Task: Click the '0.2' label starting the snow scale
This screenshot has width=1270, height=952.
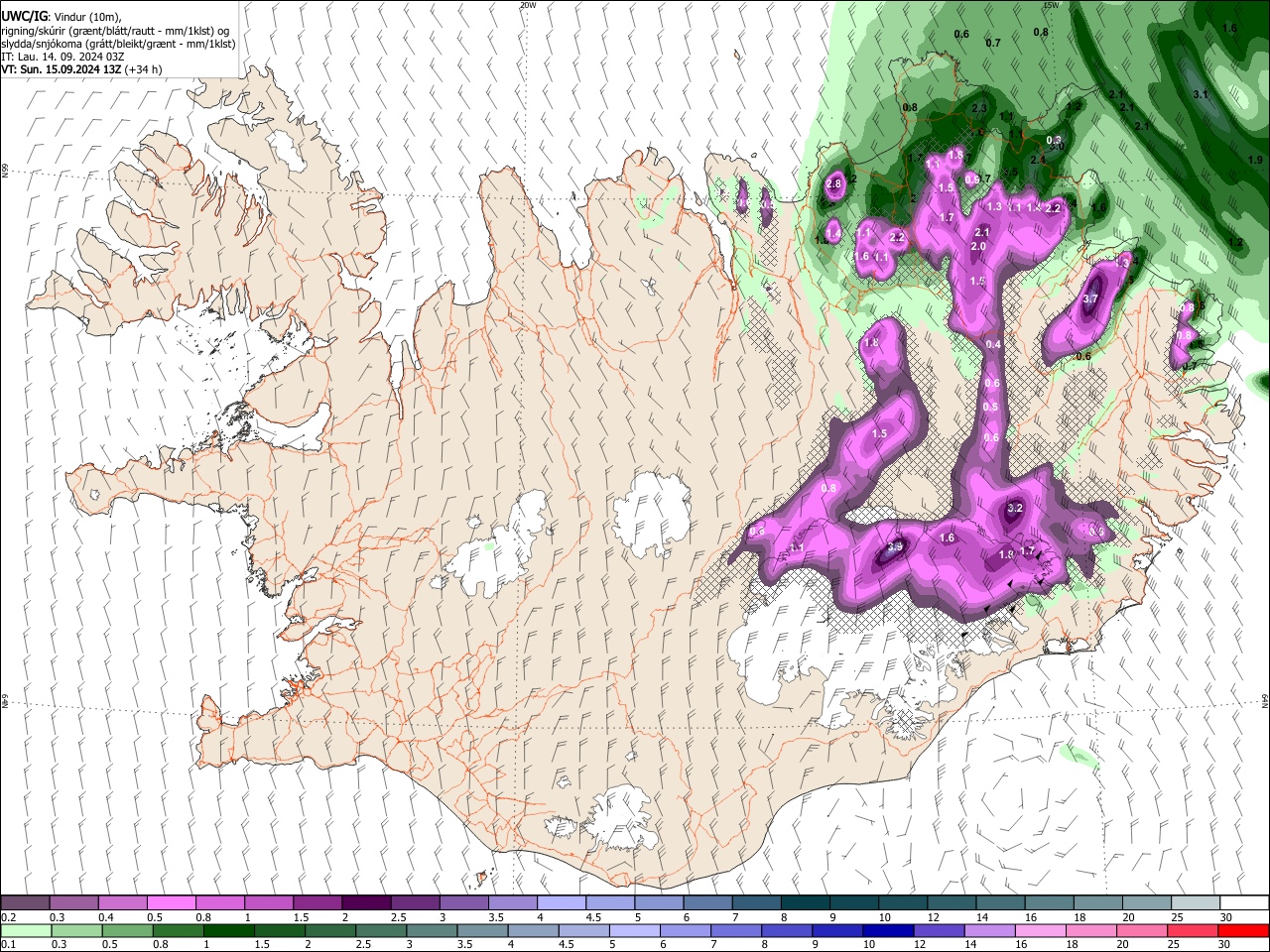Action: pos(8,917)
